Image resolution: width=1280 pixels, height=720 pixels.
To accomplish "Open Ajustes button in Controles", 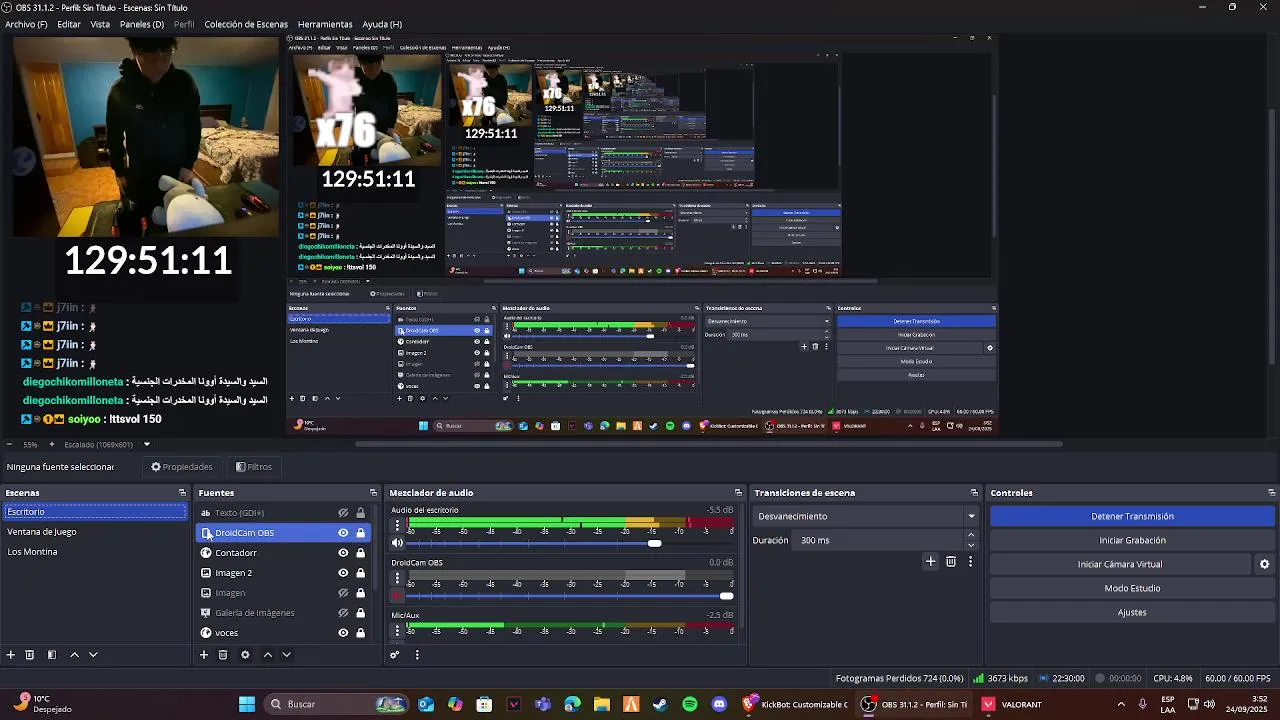I will (1132, 613).
